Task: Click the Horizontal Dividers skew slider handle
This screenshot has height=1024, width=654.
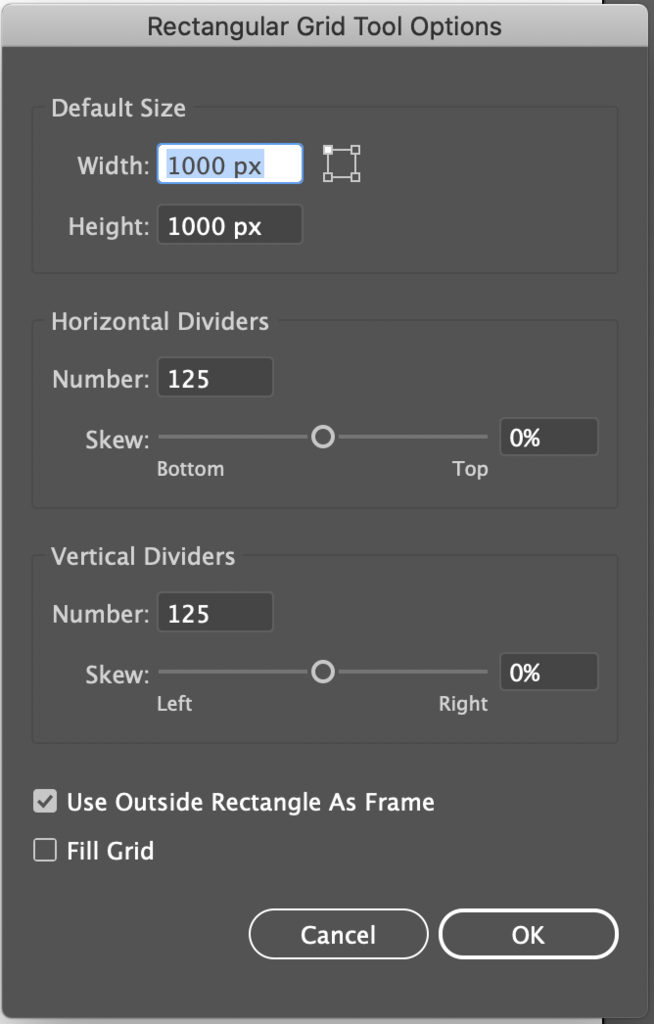Action: pos(323,437)
